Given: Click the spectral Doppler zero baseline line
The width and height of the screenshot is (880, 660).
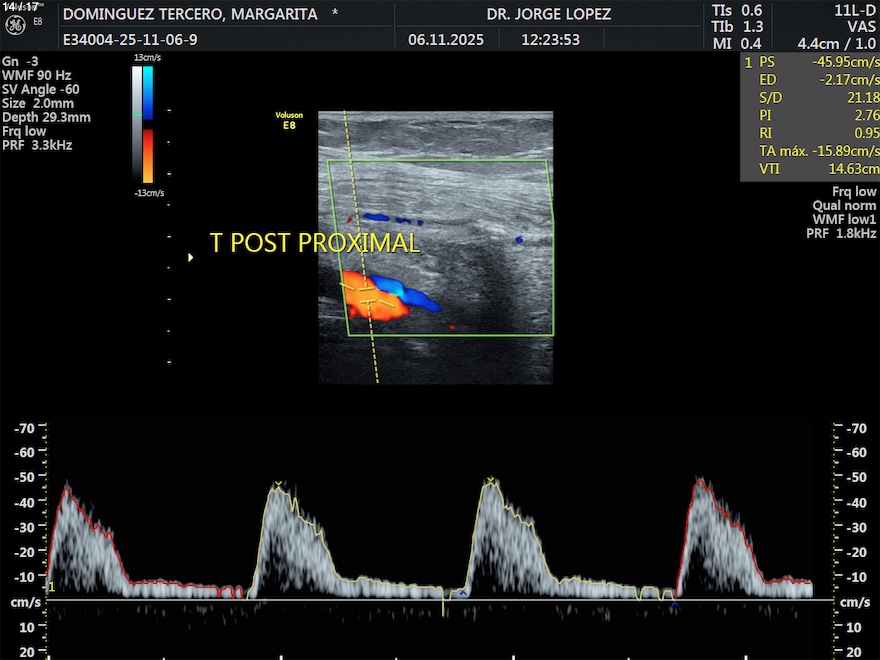Looking at the screenshot, I should tap(440, 600).
